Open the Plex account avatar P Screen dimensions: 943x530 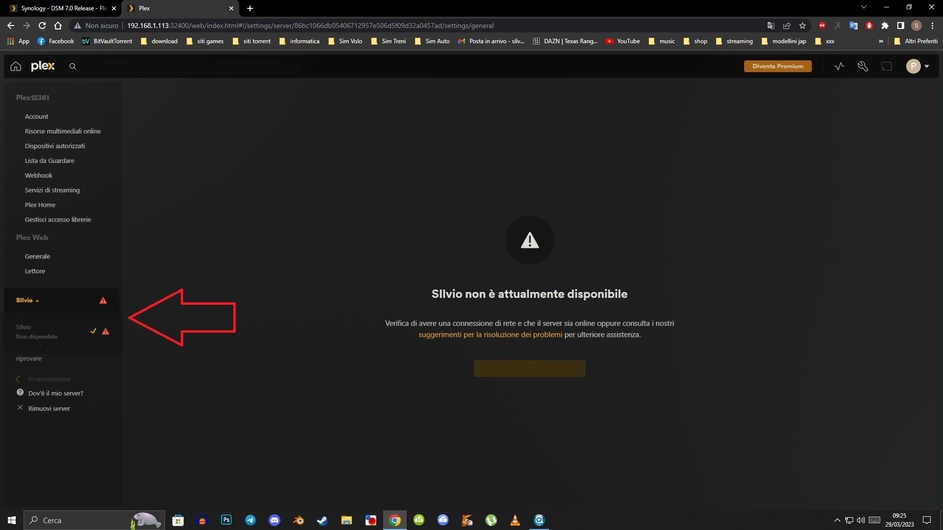pos(913,66)
